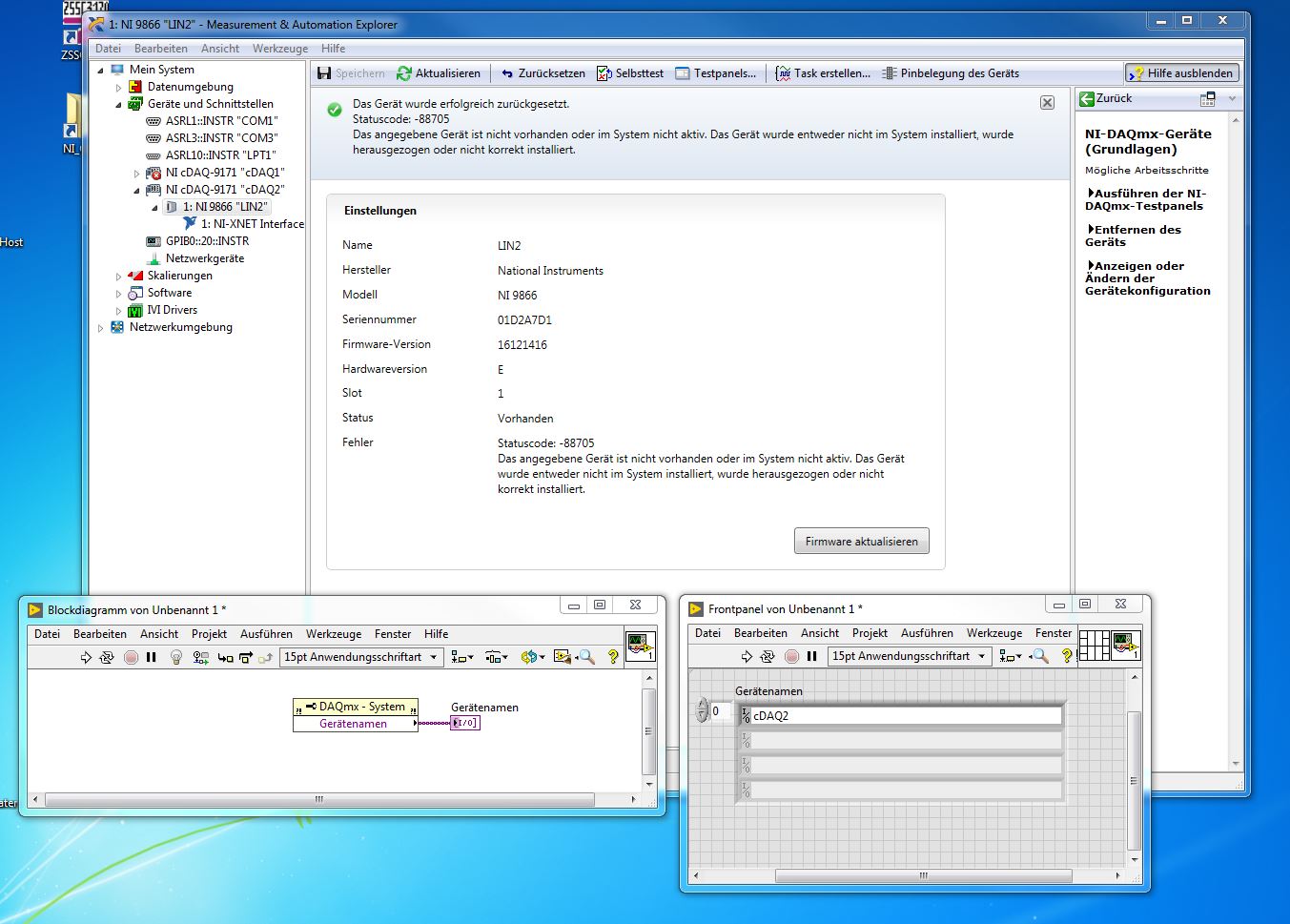Toggle highlight execution light bulb
Screen dimensions: 1290x924
(175, 657)
